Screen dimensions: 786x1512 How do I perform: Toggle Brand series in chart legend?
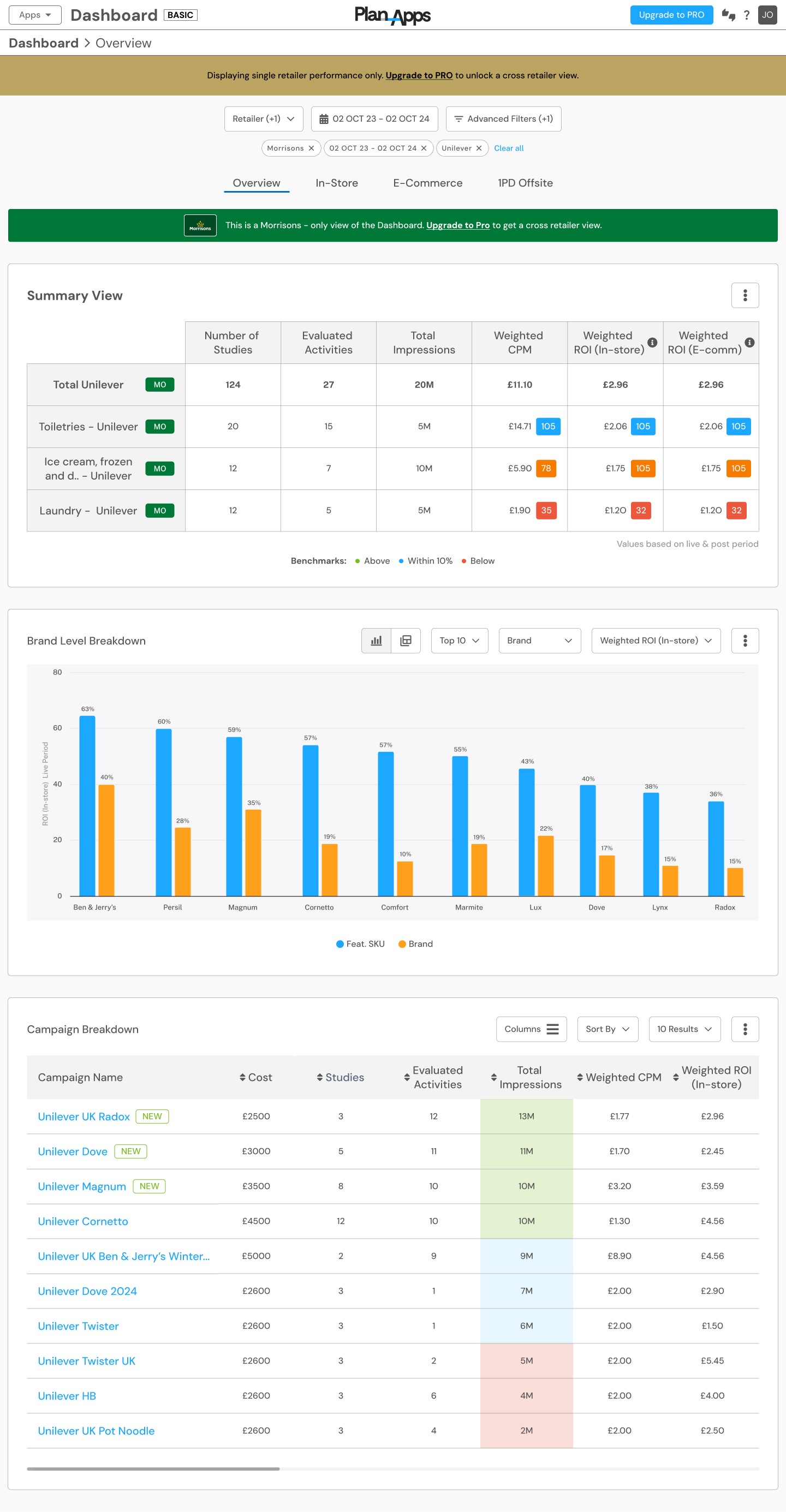[415, 944]
